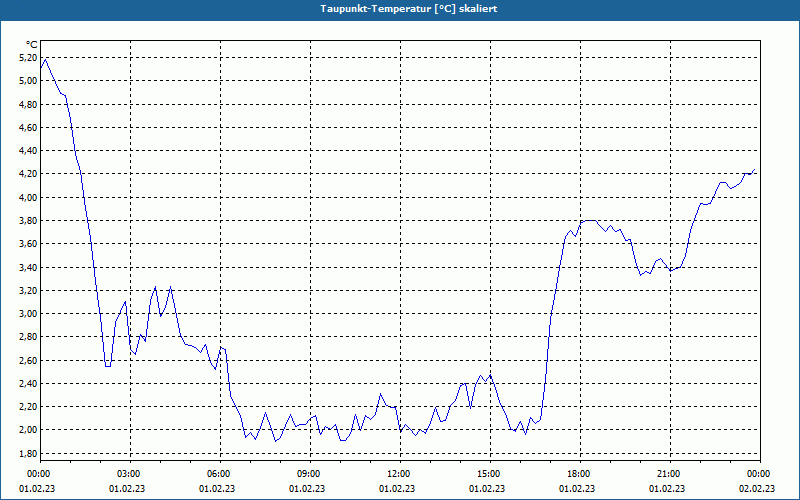Click the 2,80 y-axis value
The height and width of the screenshot is (500, 800).
click(28, 337)
